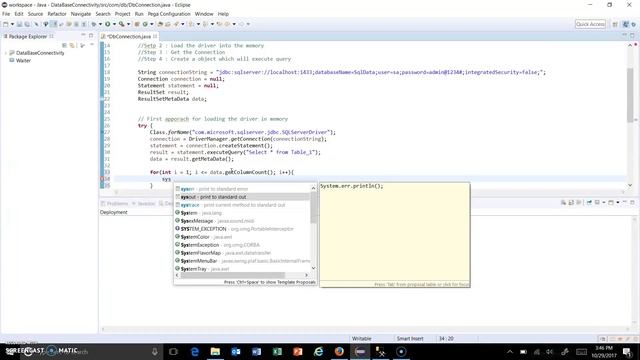Screen dimensions: 640x360
Task: Toggle Link with Editor in Package Explorer
Action: click(73, 45)
